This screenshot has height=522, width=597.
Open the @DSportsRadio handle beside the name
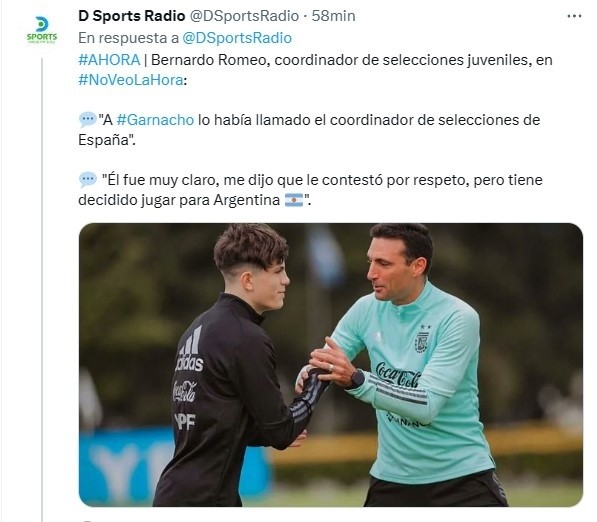coord(244,16)
